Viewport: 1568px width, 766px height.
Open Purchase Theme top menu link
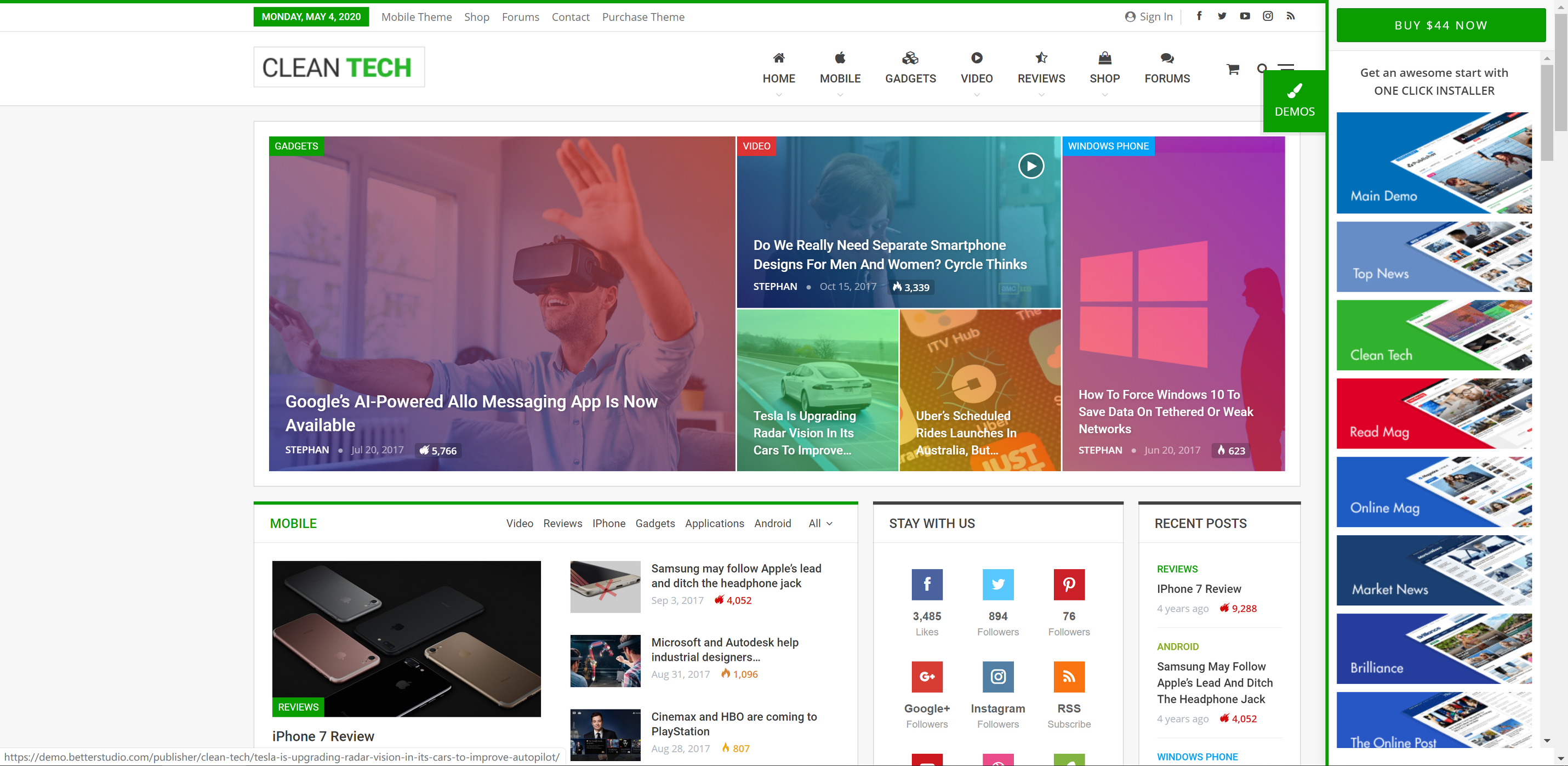click(x=643, y=17)
